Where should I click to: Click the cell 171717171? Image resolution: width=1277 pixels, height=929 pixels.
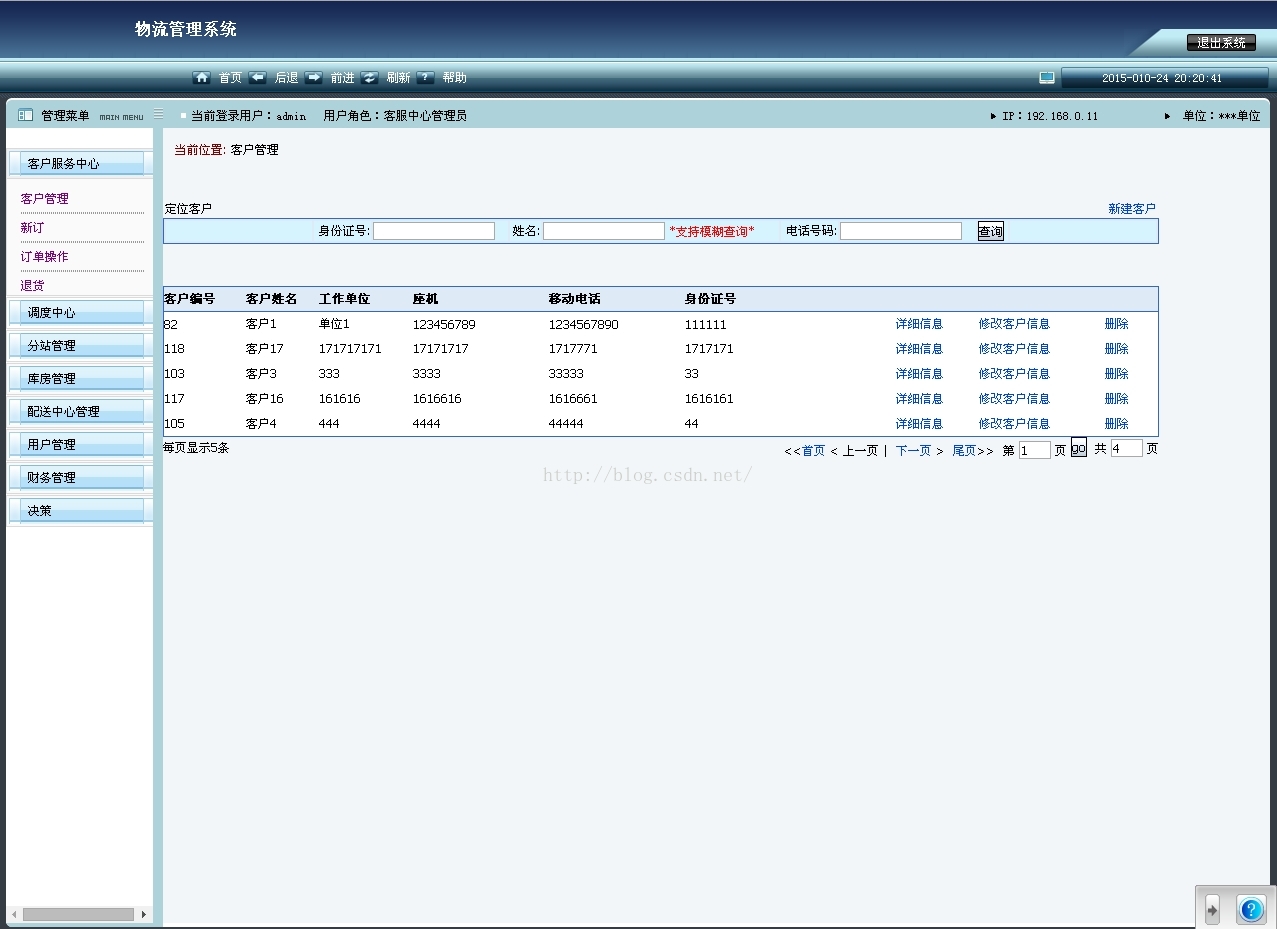(x=350, y=349)
